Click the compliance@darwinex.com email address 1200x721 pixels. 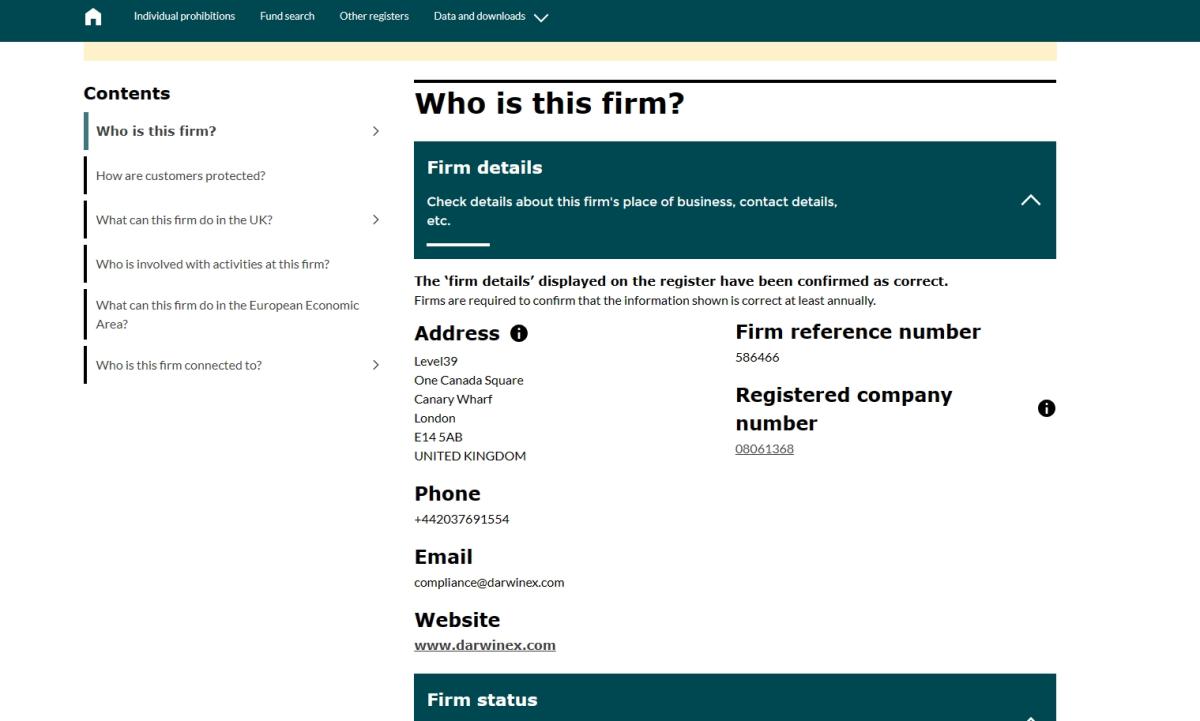489,583
